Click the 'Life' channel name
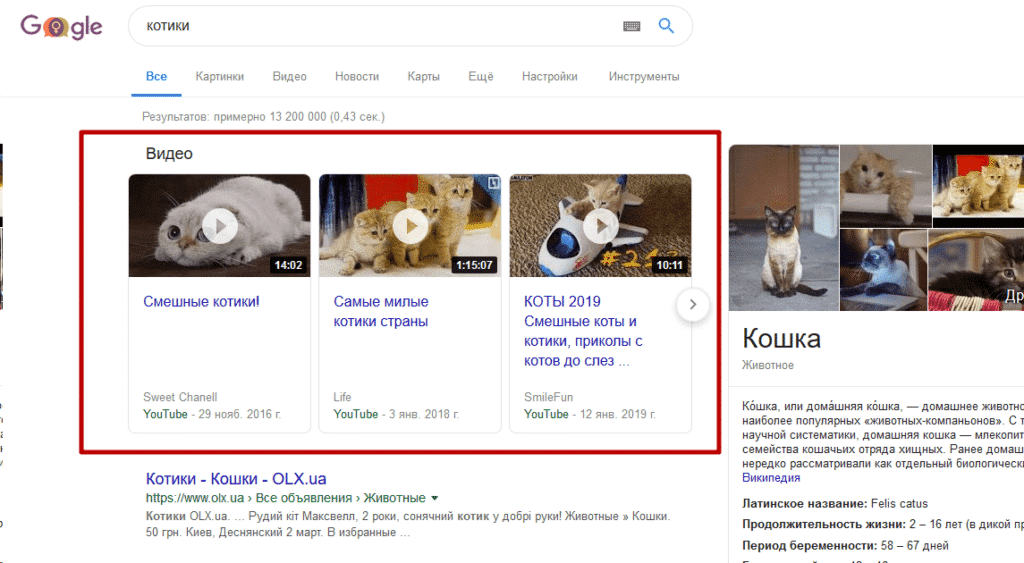 click(x=342, y=397)
